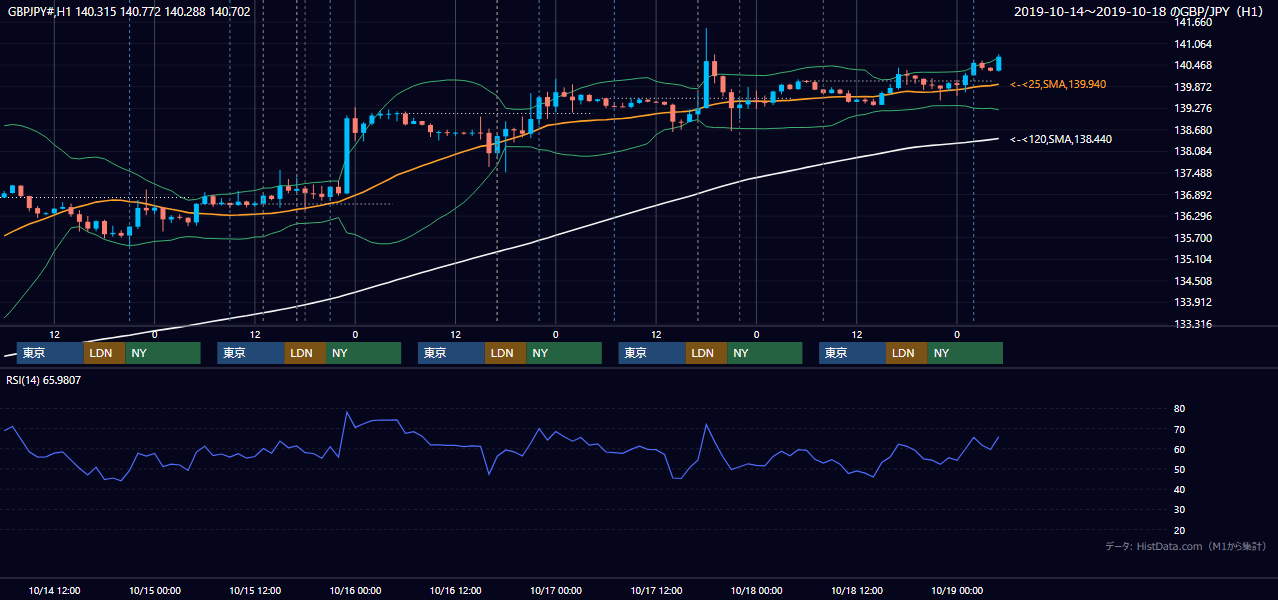Screen dimensions: 1278x600
Task: Click price axis label 141.660
Action: [1192, 22]
